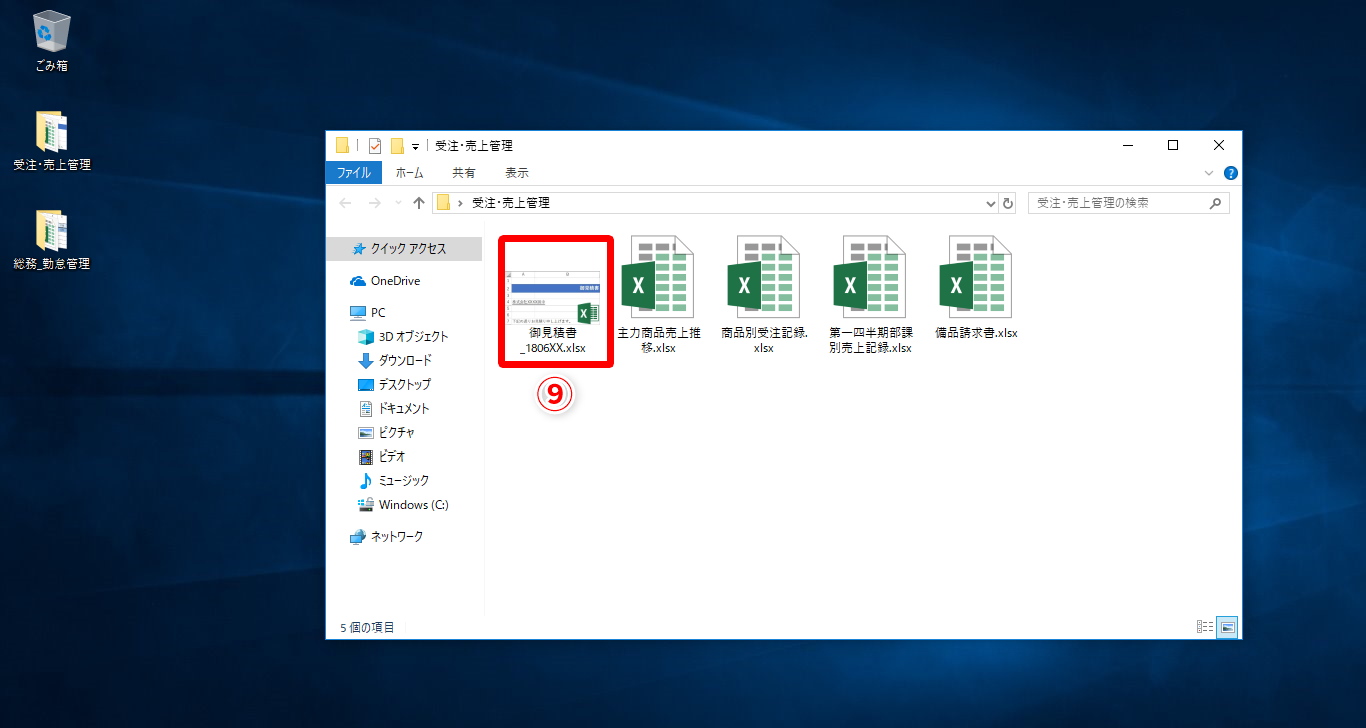The width and height of the screenshot is (1366, 728).
Task: Go back with the back arrow
Action: (346, 203)
